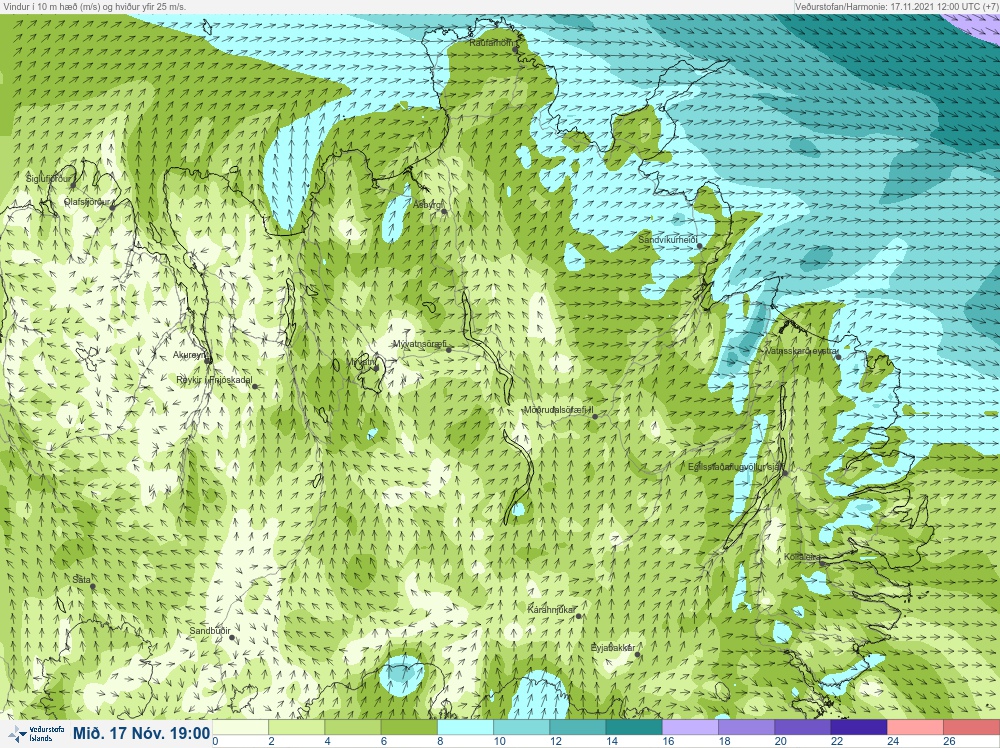Select the 8–10 m/s light cyan swatch
This screenshot has width=1000, height=748.
[465, 727]
